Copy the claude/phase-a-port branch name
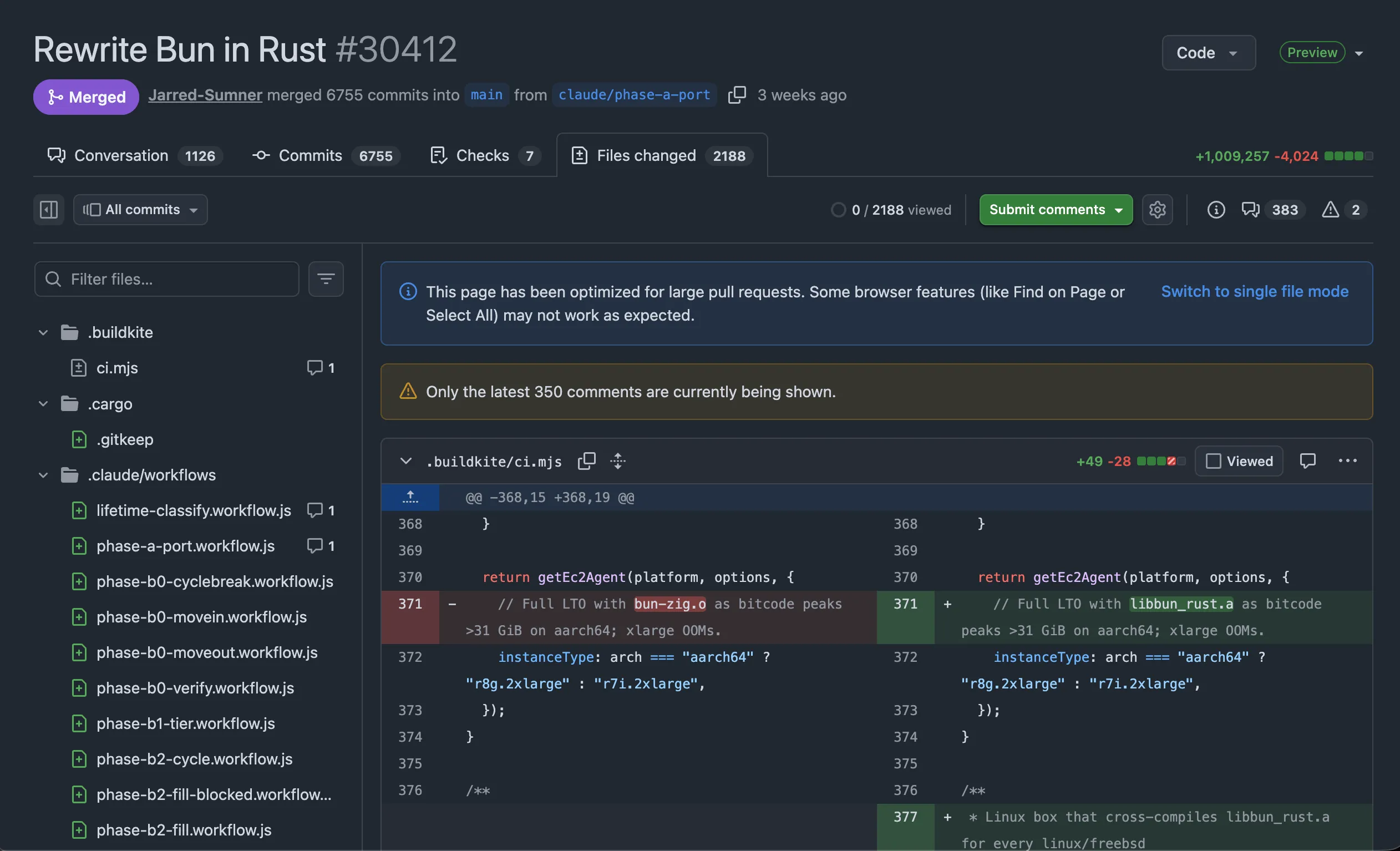 (737, 95)
